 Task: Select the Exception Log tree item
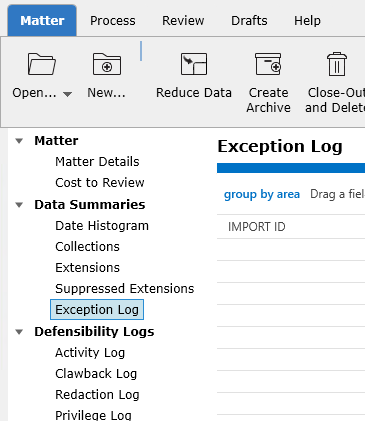(97, 310)
